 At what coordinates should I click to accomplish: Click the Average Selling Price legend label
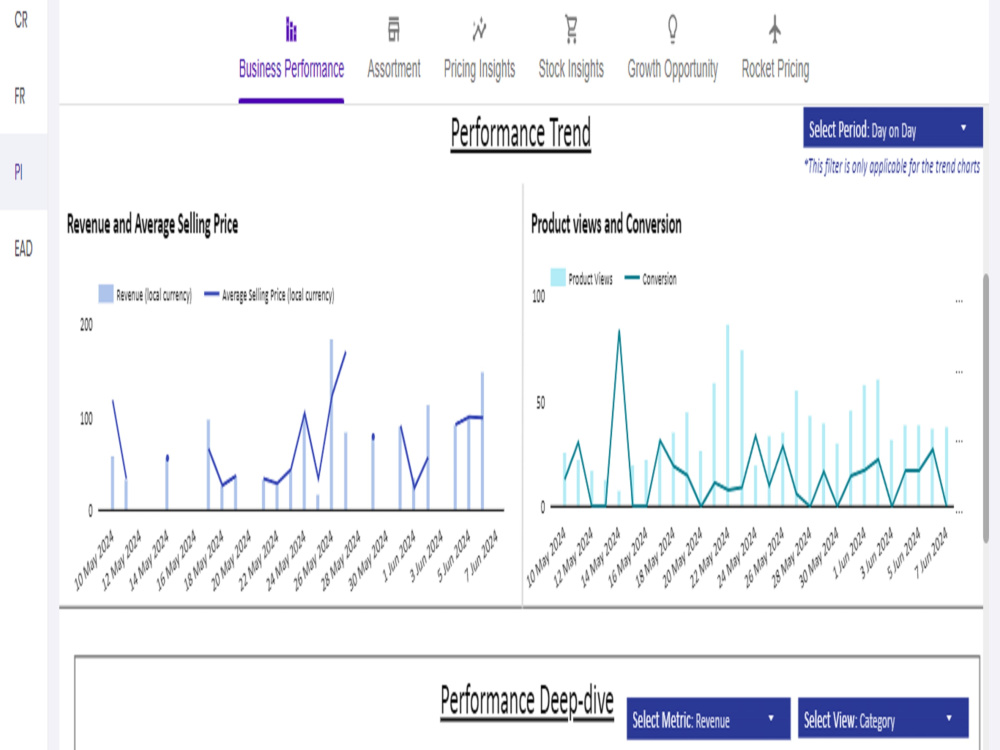click(x=277, y=295)
